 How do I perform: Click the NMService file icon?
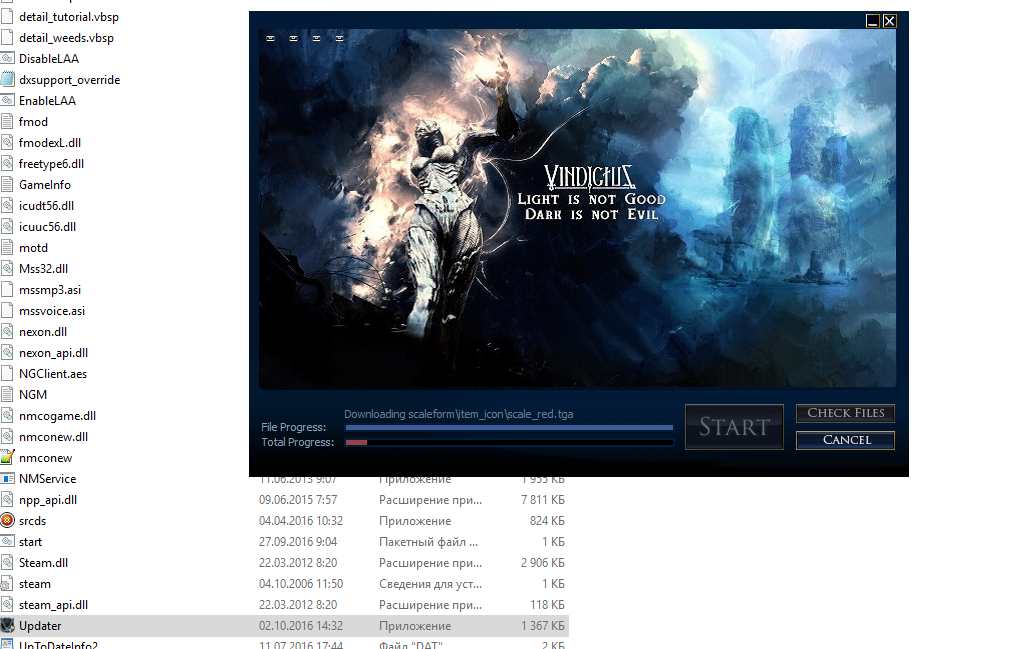[7, 479]
